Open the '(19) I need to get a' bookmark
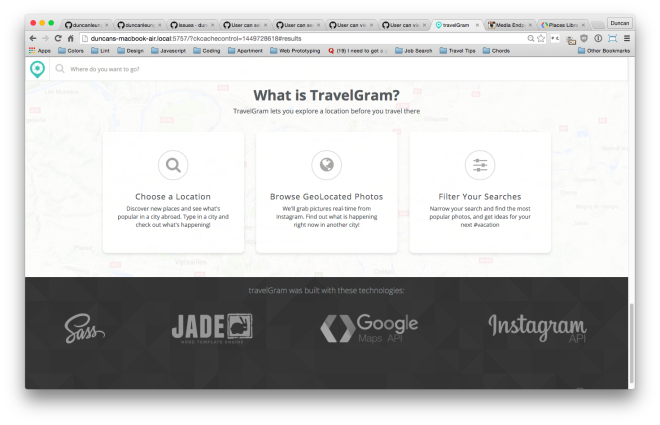 (358, 50)
